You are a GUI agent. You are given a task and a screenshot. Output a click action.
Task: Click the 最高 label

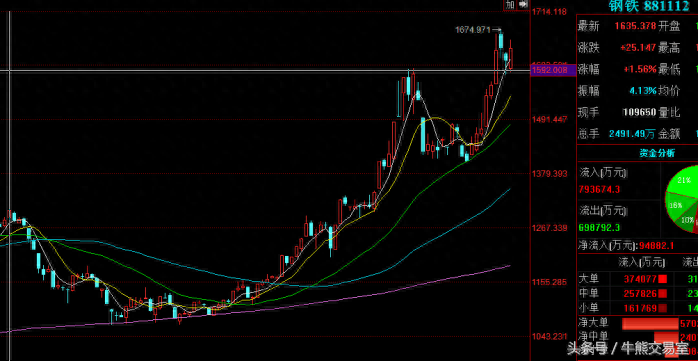pos(670,48)
